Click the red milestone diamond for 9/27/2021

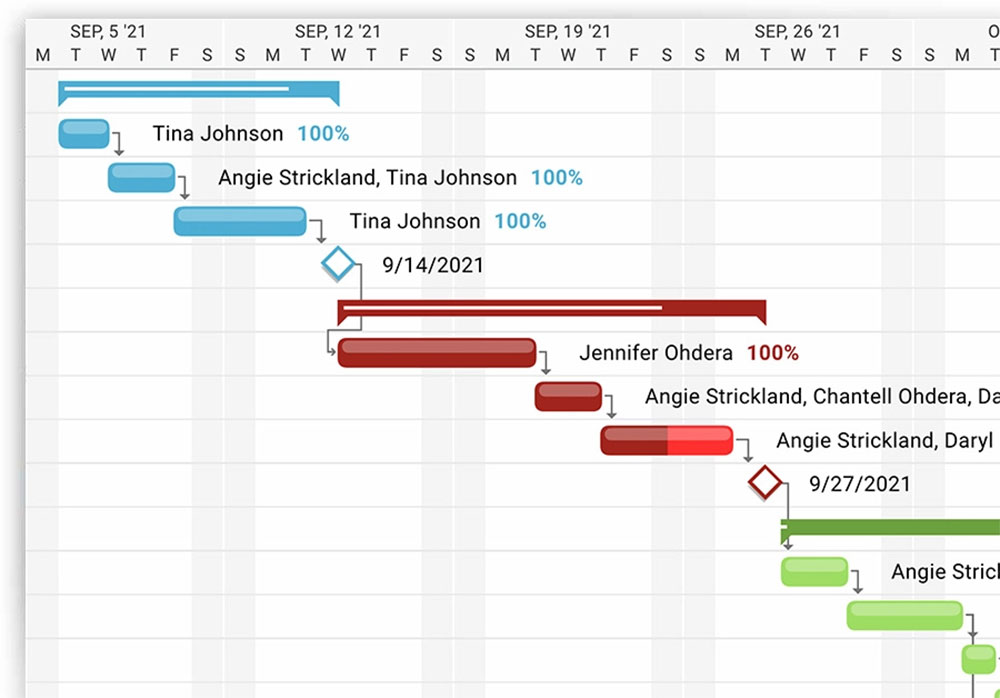765,482
